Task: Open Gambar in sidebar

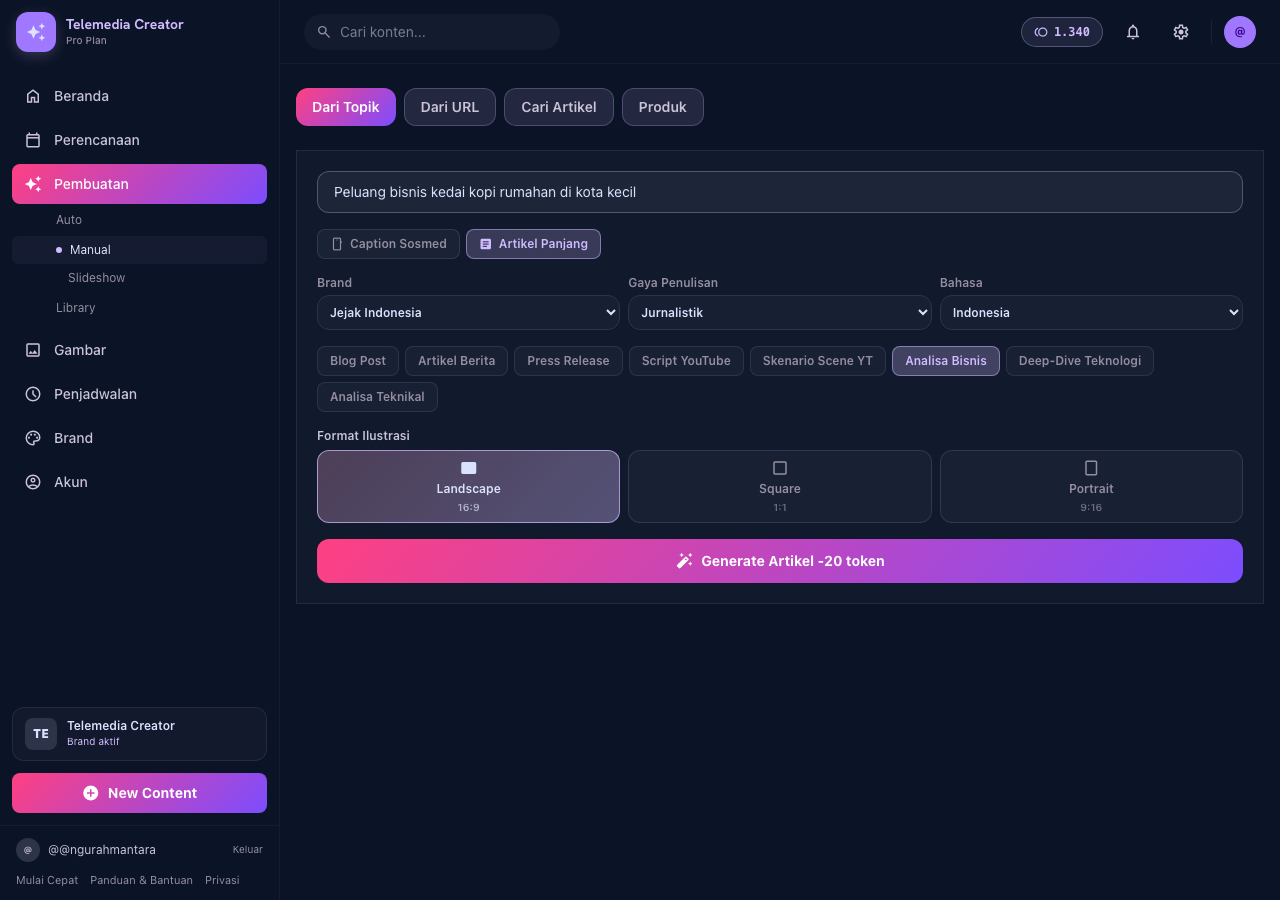Action: pos(139,350)
